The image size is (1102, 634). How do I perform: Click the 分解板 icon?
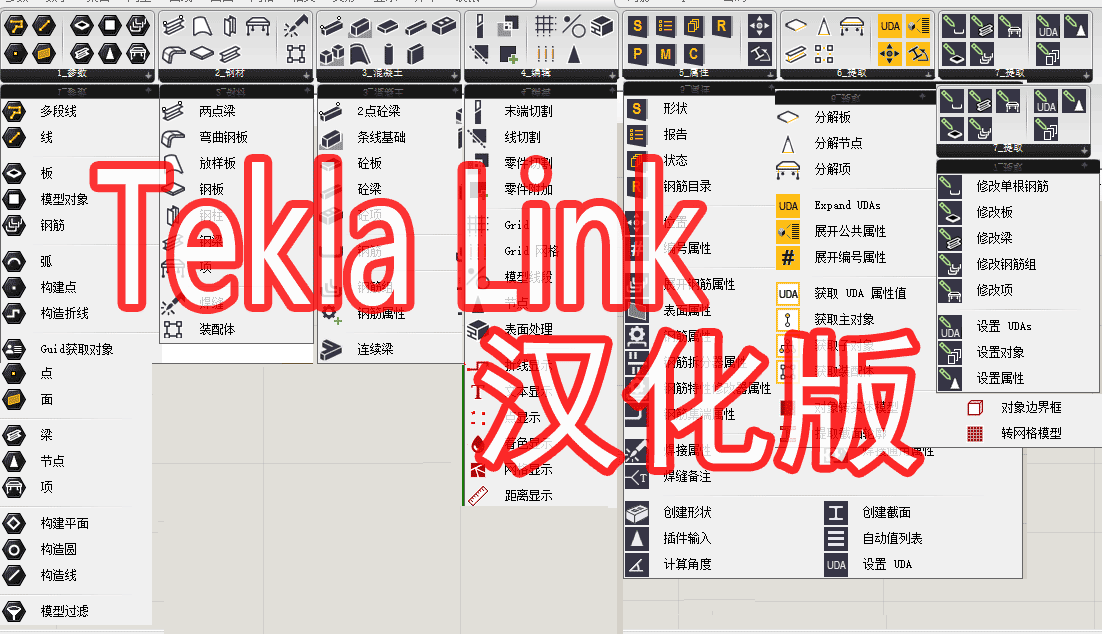click(x=788, y=117)
